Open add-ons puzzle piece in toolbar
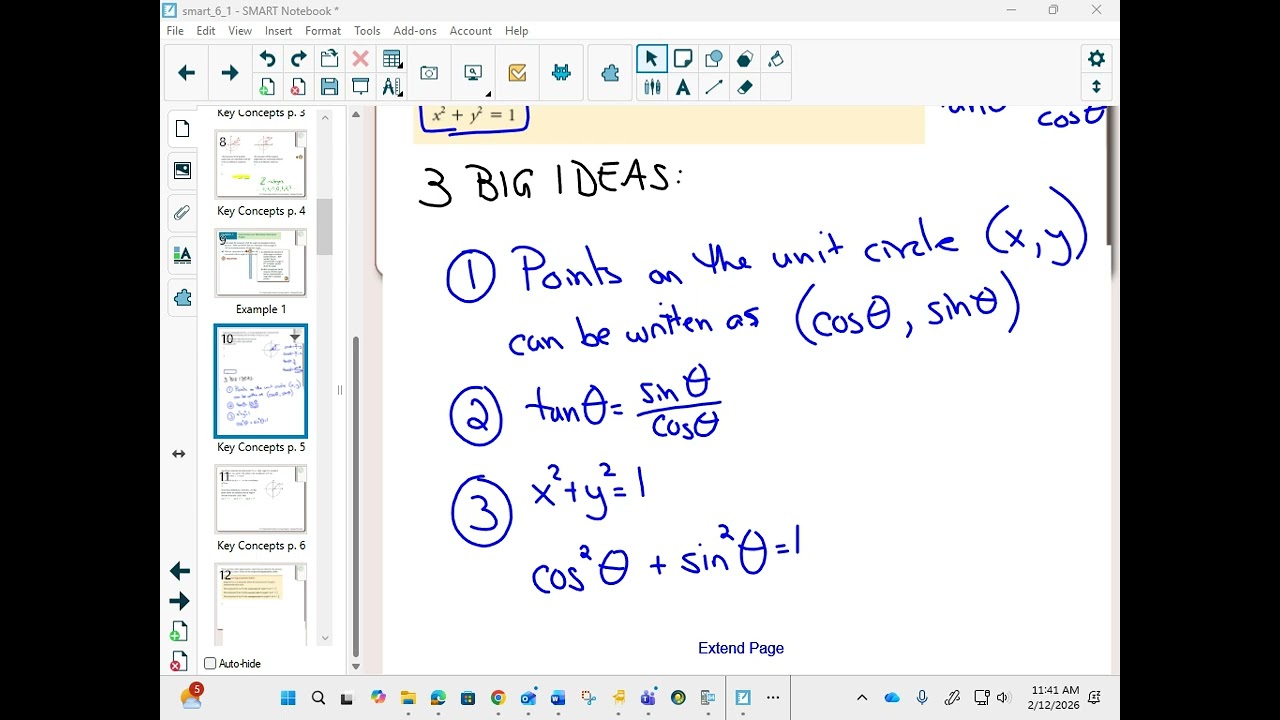Screen dimensions: 1280x720 pyautogui.click(x=610, y=73)
